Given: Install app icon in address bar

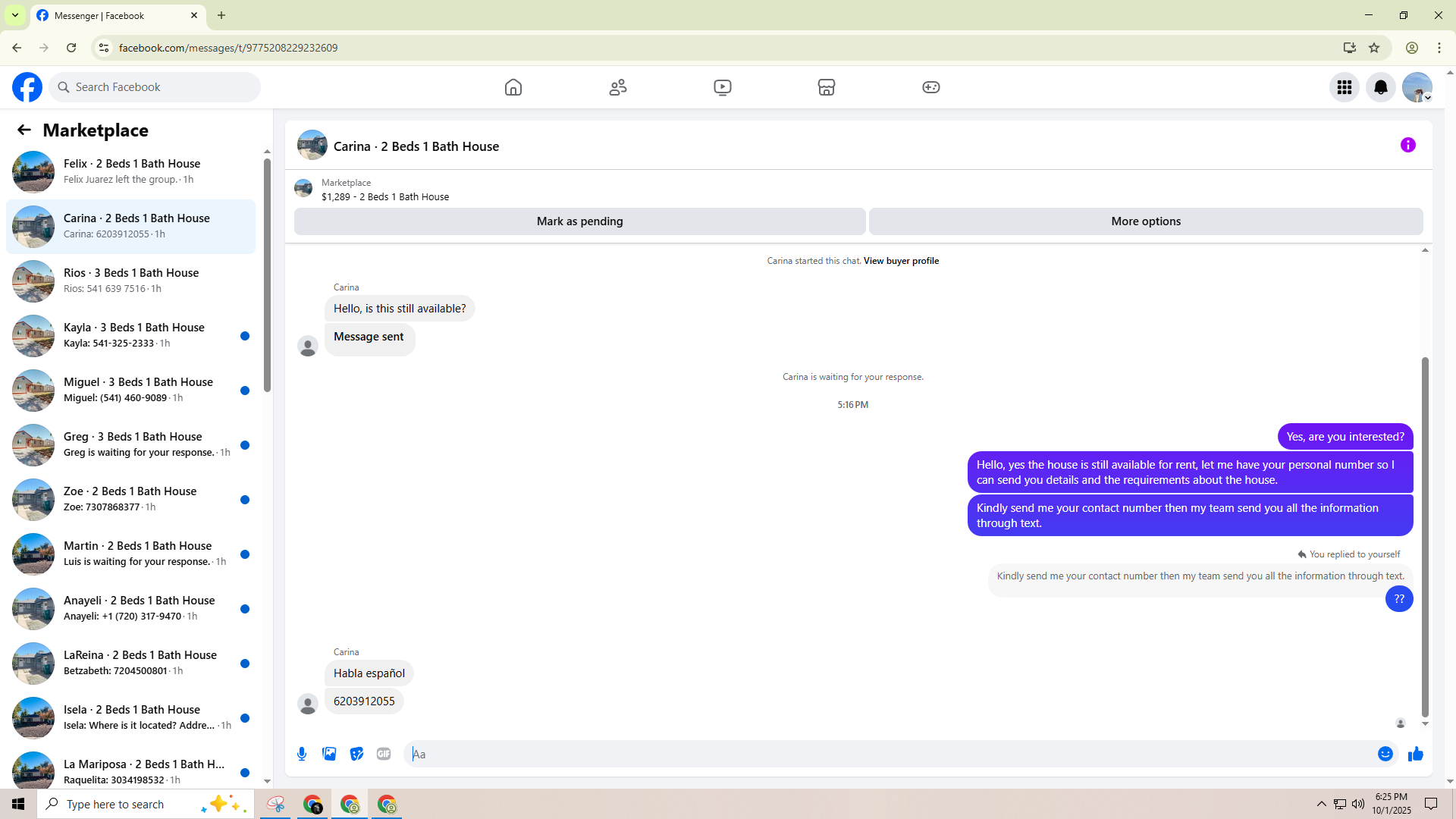Looking at the screenshot, I should 1350,48.
